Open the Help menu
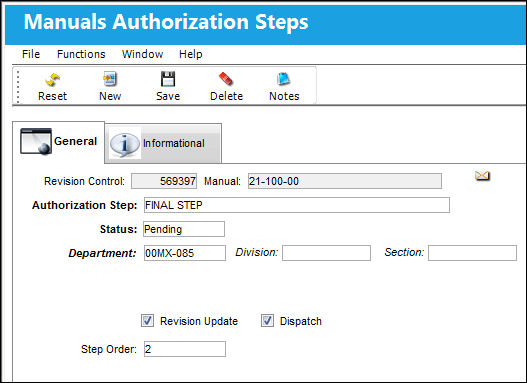The height and width of the screenshot is (383, 527). pos(191,54)
